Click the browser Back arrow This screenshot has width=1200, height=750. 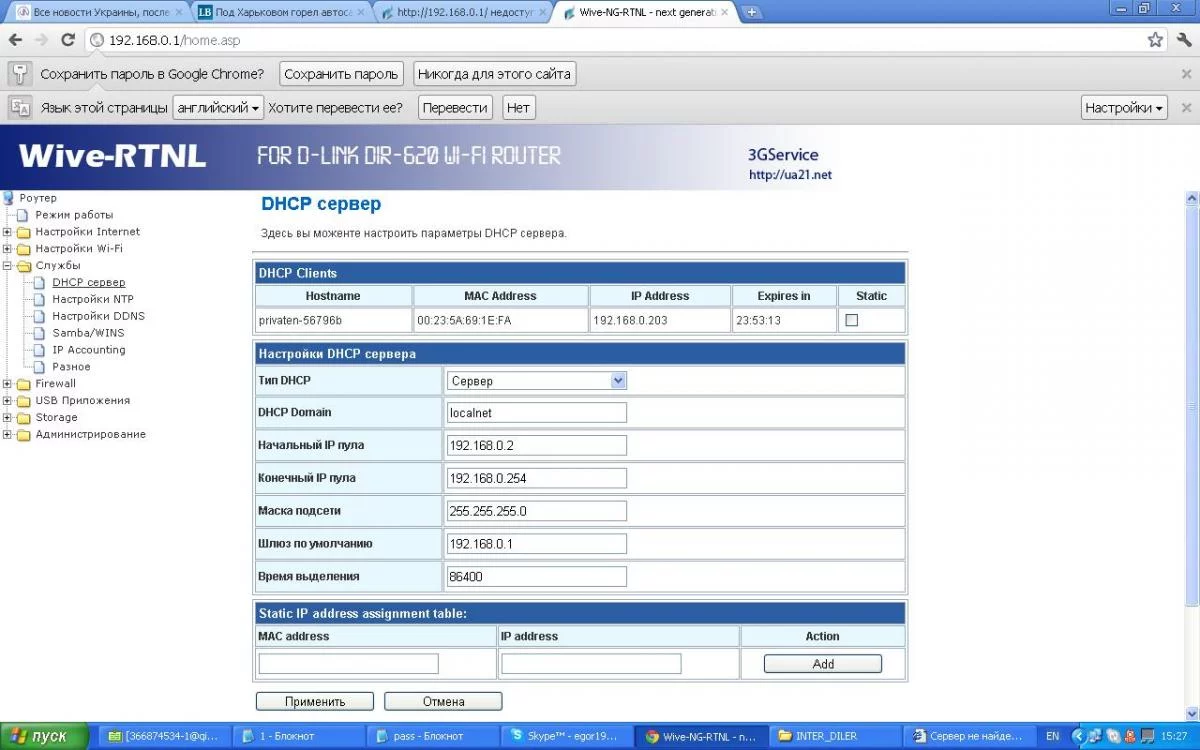pos(15,40)
